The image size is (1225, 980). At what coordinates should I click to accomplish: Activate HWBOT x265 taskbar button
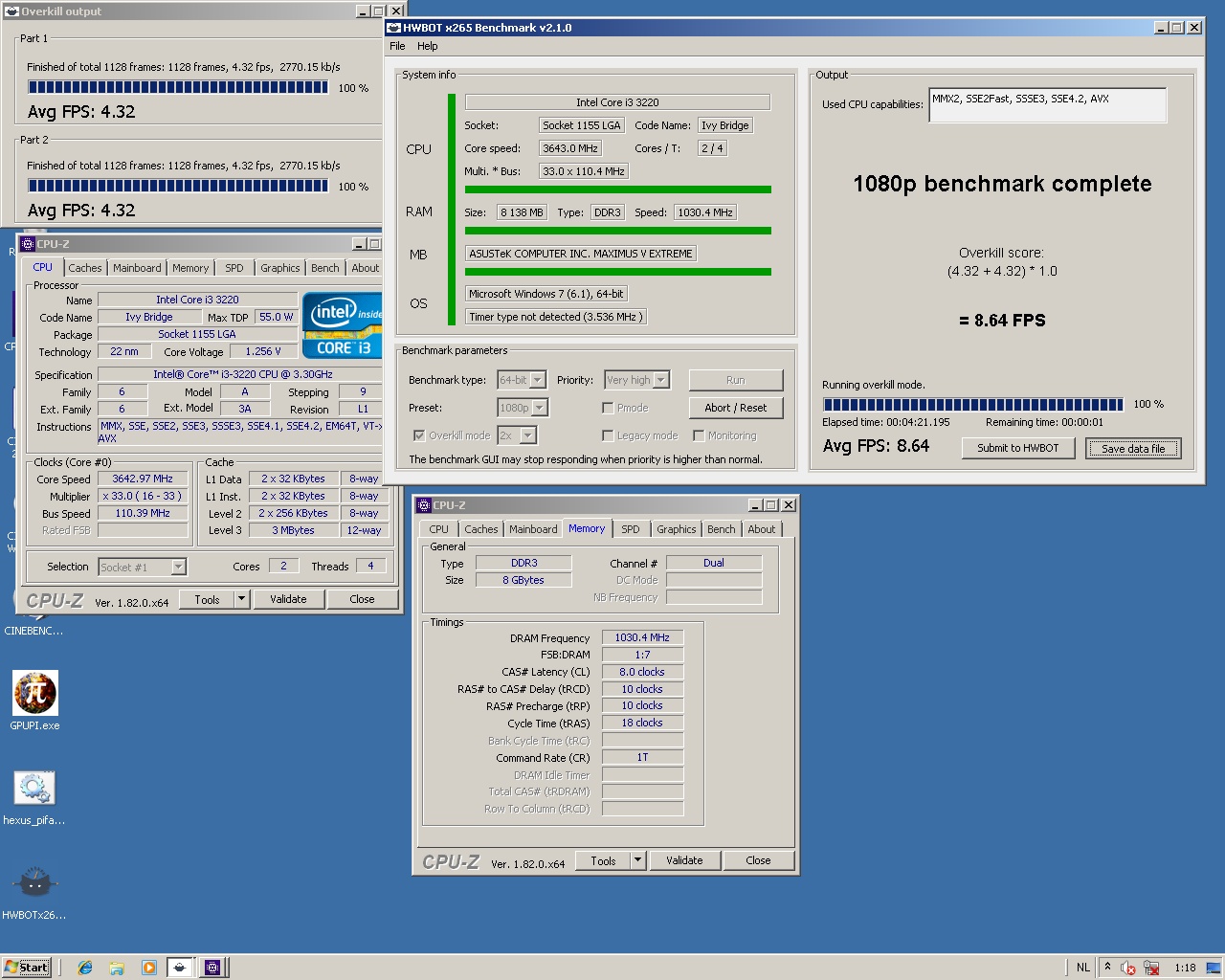coord(180,968)
